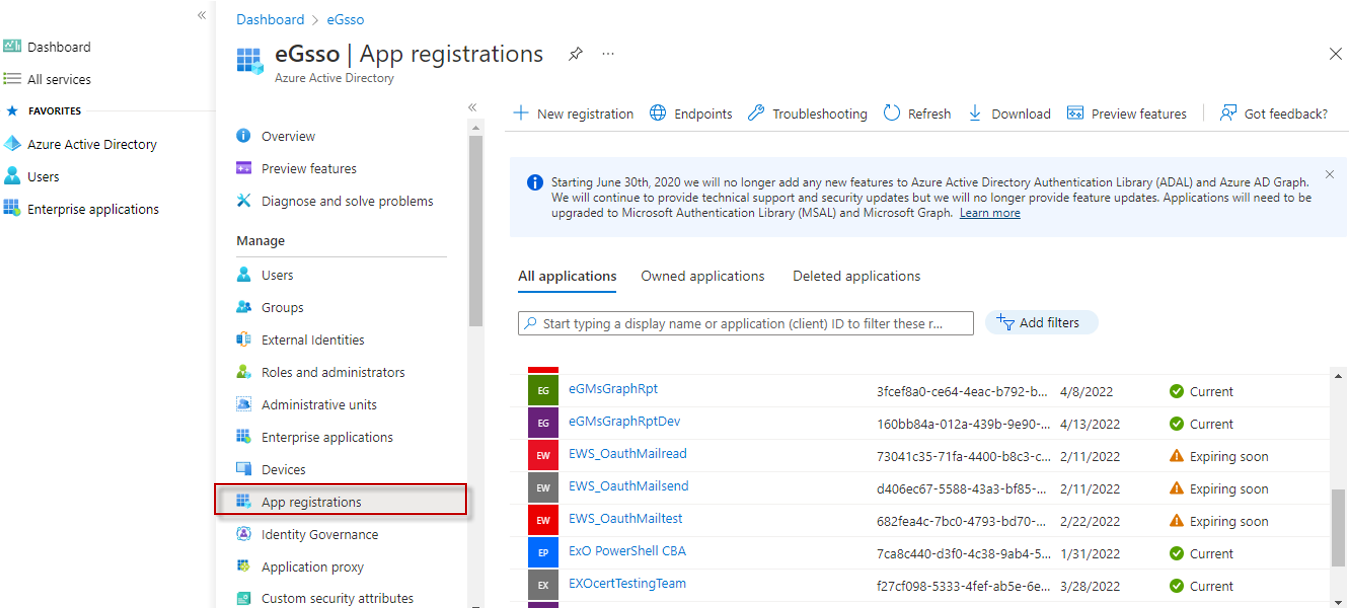Open Troubleshooting from the toolbar
This screenshot has width=1350, height=608.
click(808, 114)
